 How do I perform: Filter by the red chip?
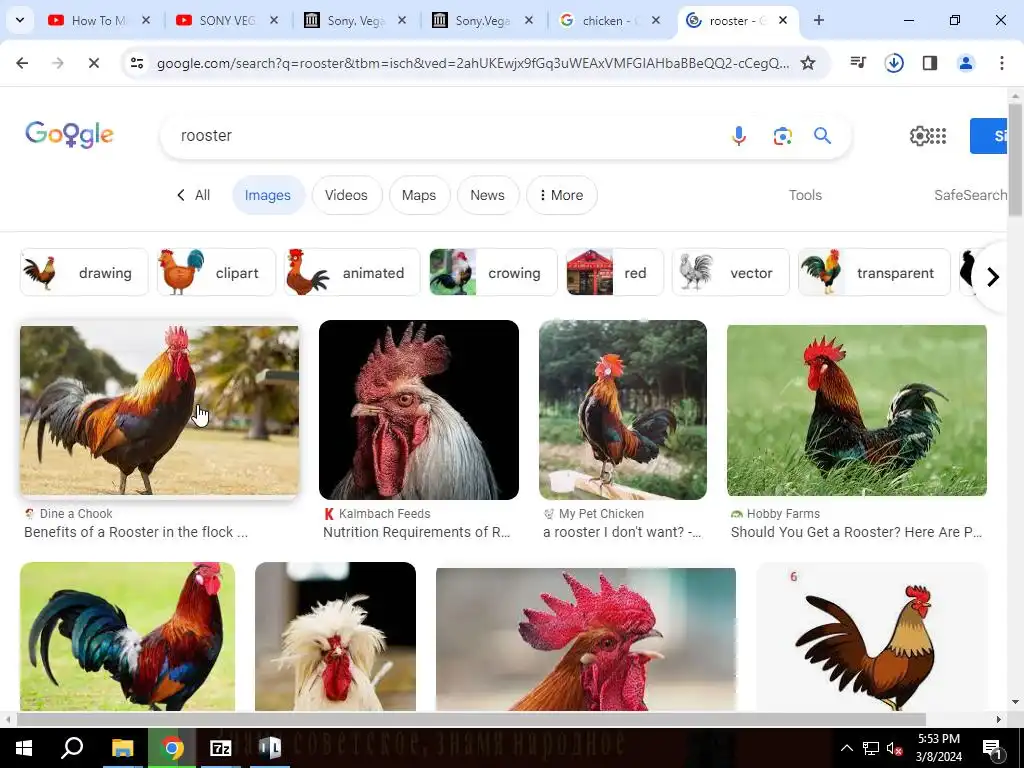click(x=615, y=272)
